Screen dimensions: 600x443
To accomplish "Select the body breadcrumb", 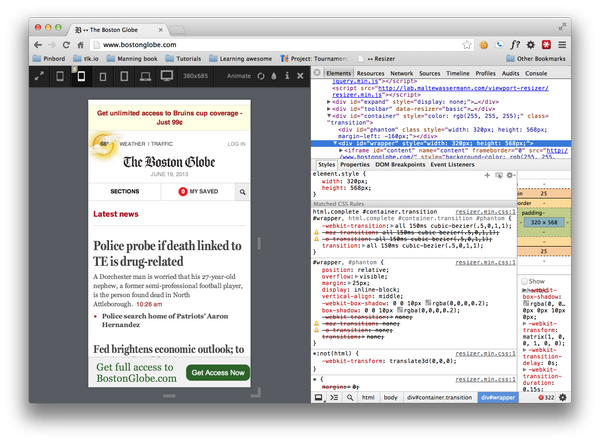I will coord(390,397).
